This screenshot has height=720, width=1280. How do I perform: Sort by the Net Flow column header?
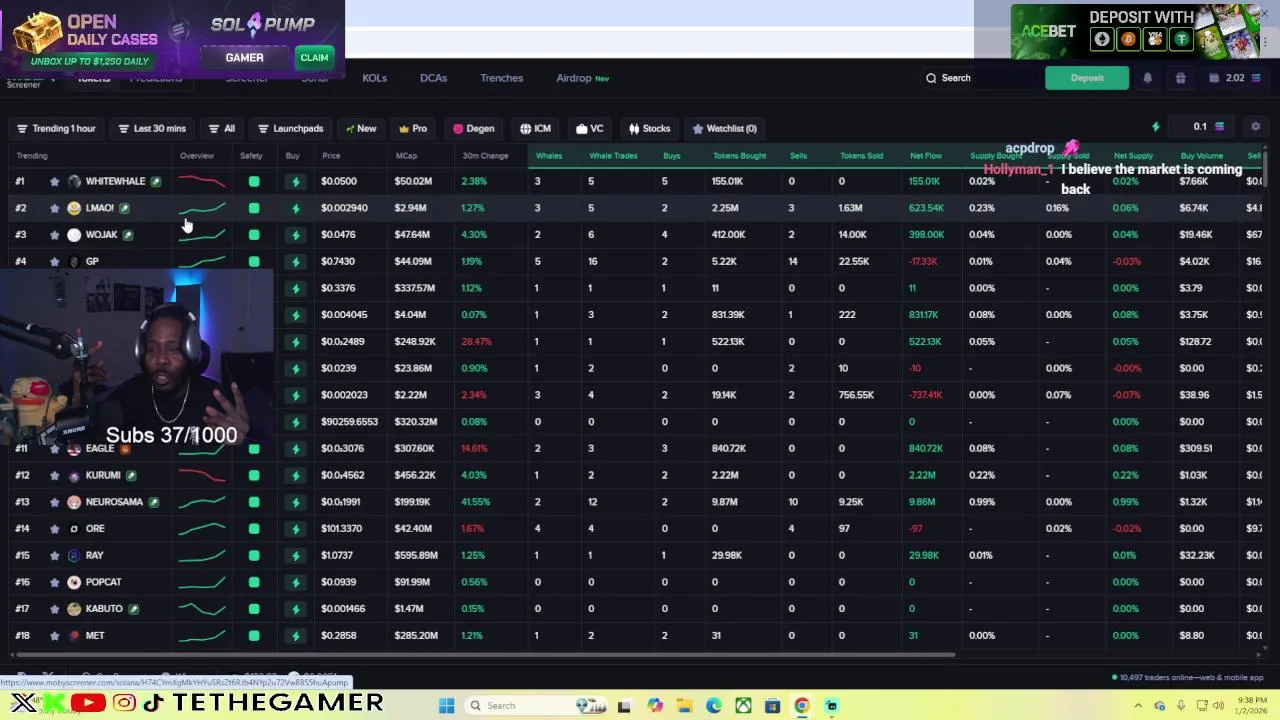(925, 156)
